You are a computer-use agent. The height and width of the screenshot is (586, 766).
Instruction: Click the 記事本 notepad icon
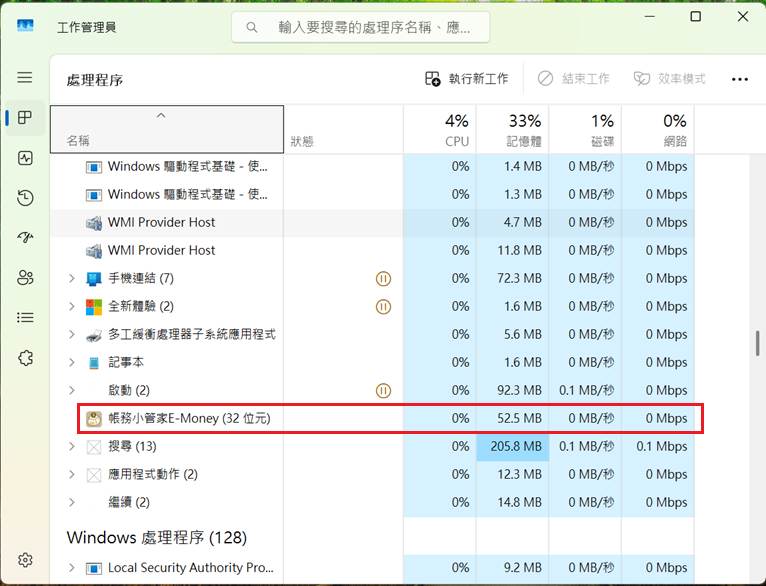point(94,363)
